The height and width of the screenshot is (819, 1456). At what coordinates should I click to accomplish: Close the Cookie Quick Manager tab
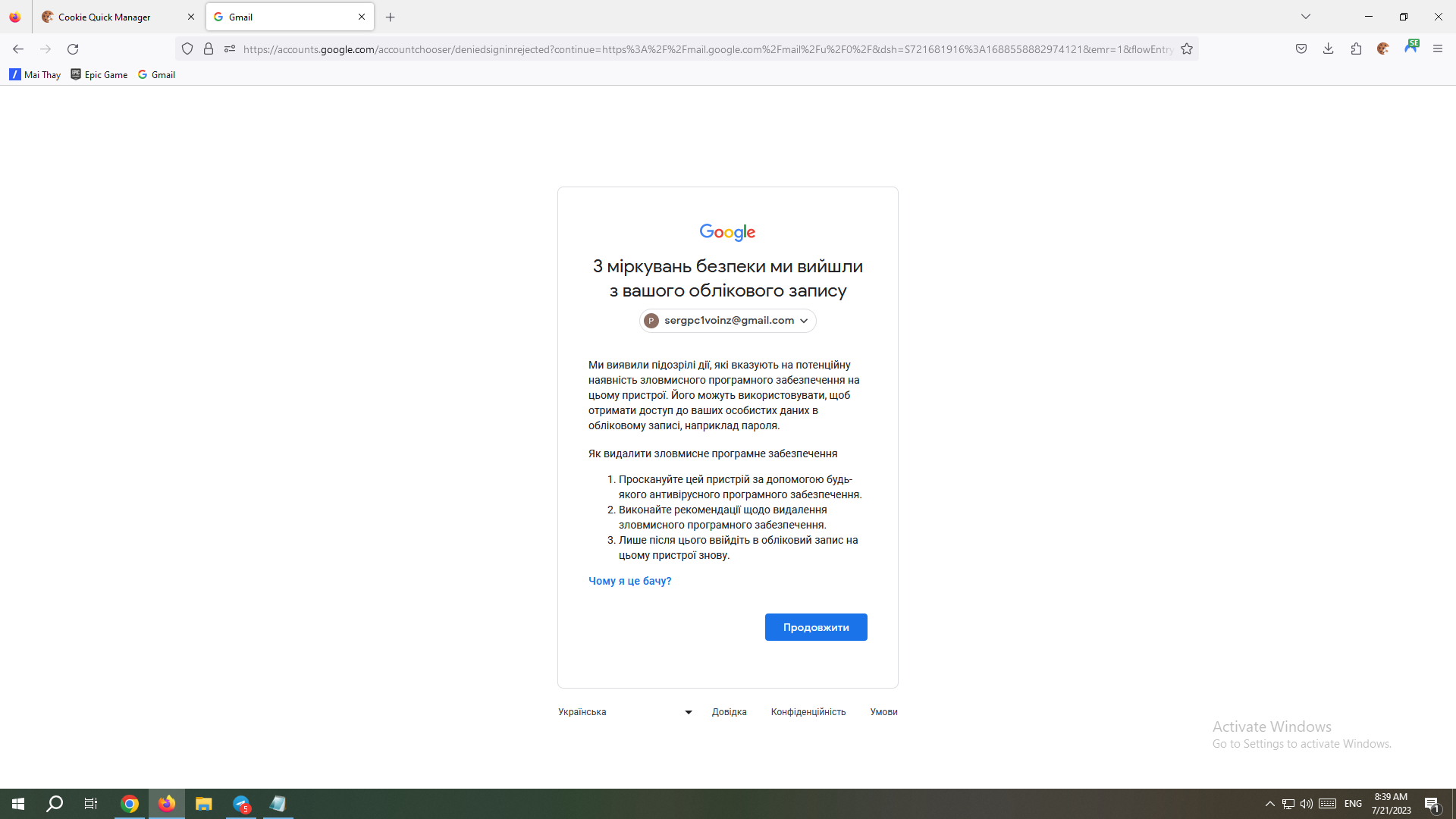tap(191, 17)
